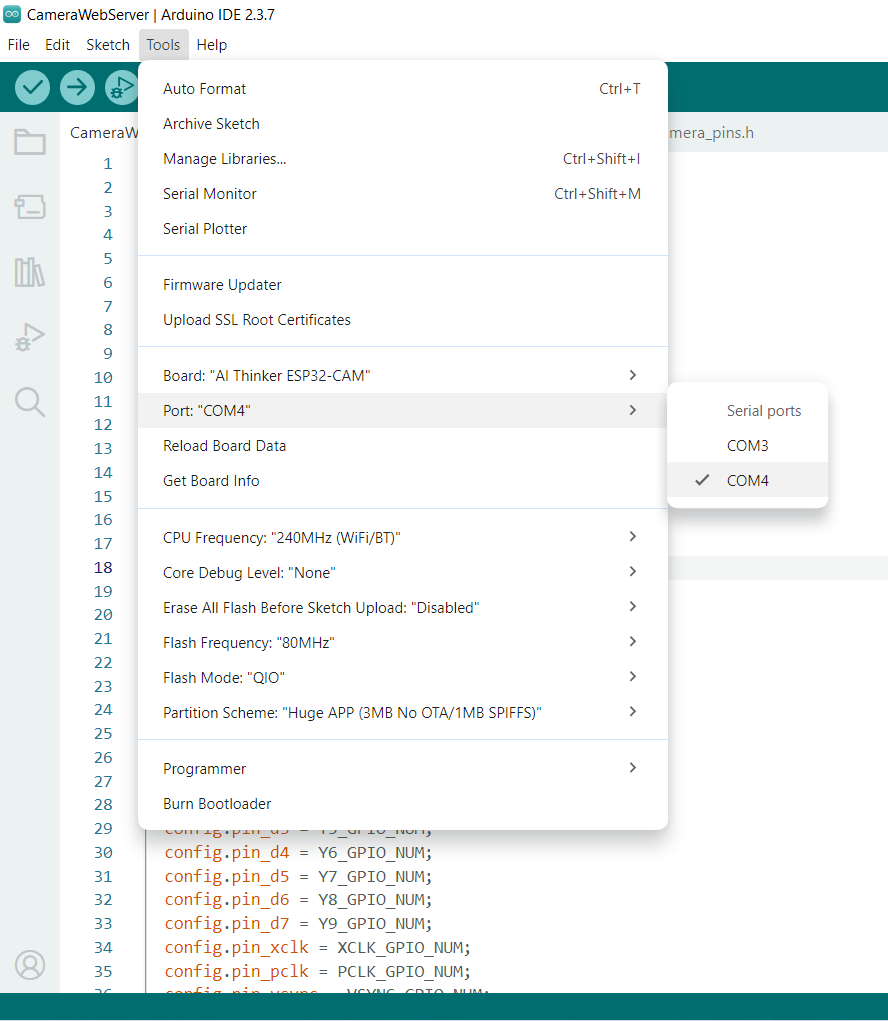Viewport: 888px width, 1021px height.
Task: Choose Archive Sketch
Action: [403, 124]
